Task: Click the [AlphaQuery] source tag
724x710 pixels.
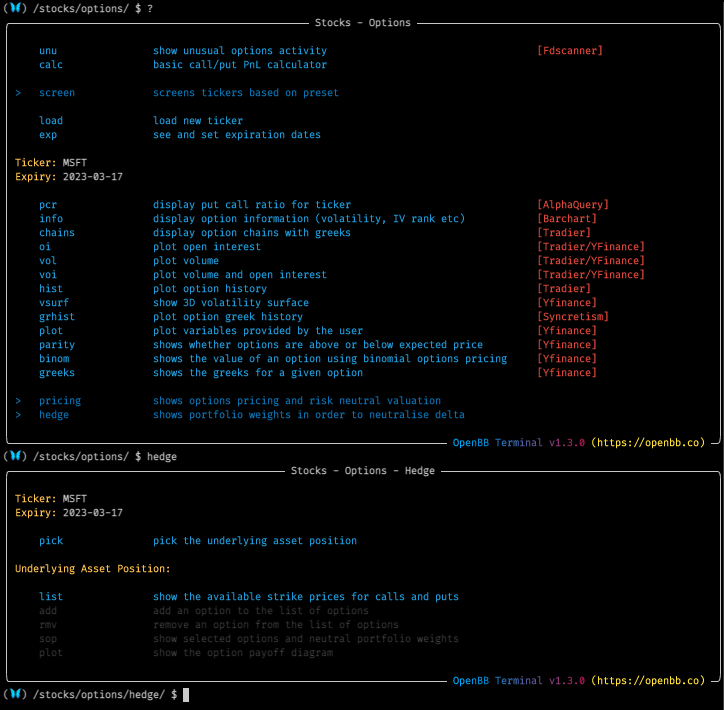Action: [573, 205]
